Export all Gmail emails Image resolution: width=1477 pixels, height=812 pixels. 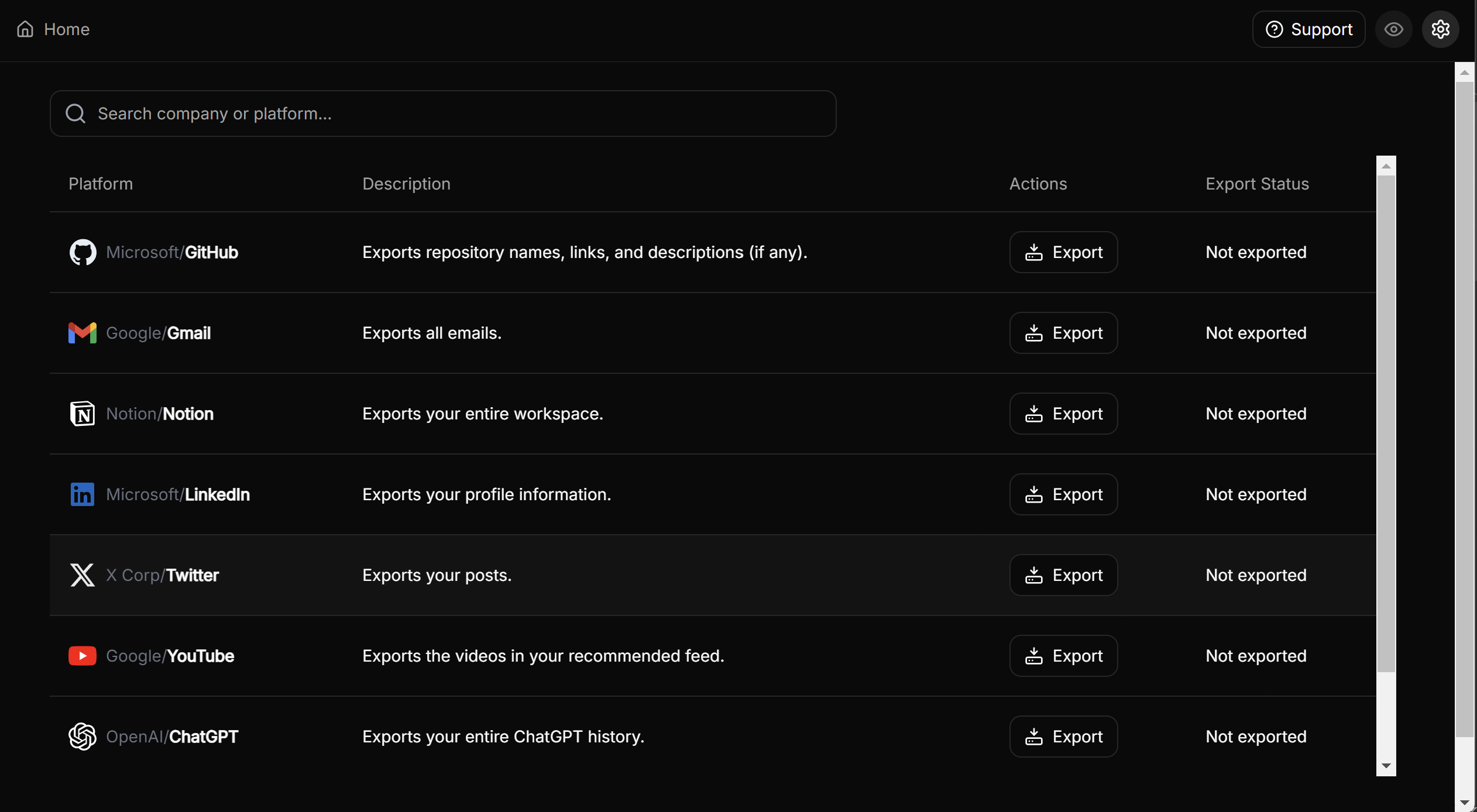click(x=1063, y=333)
